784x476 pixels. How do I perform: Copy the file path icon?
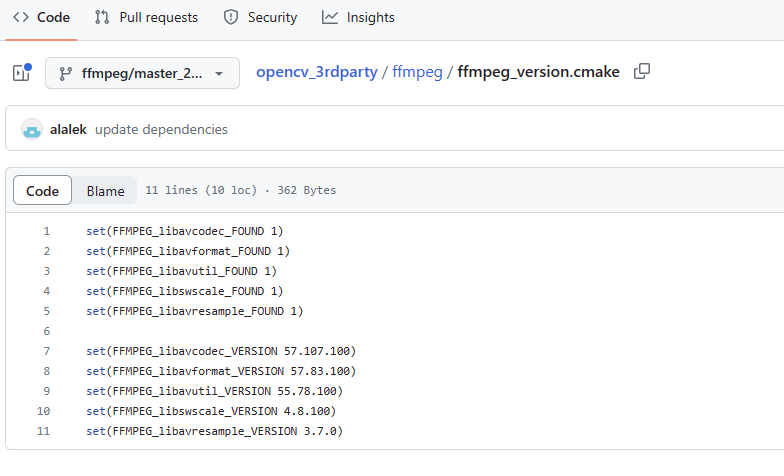(x=642, y=72)
